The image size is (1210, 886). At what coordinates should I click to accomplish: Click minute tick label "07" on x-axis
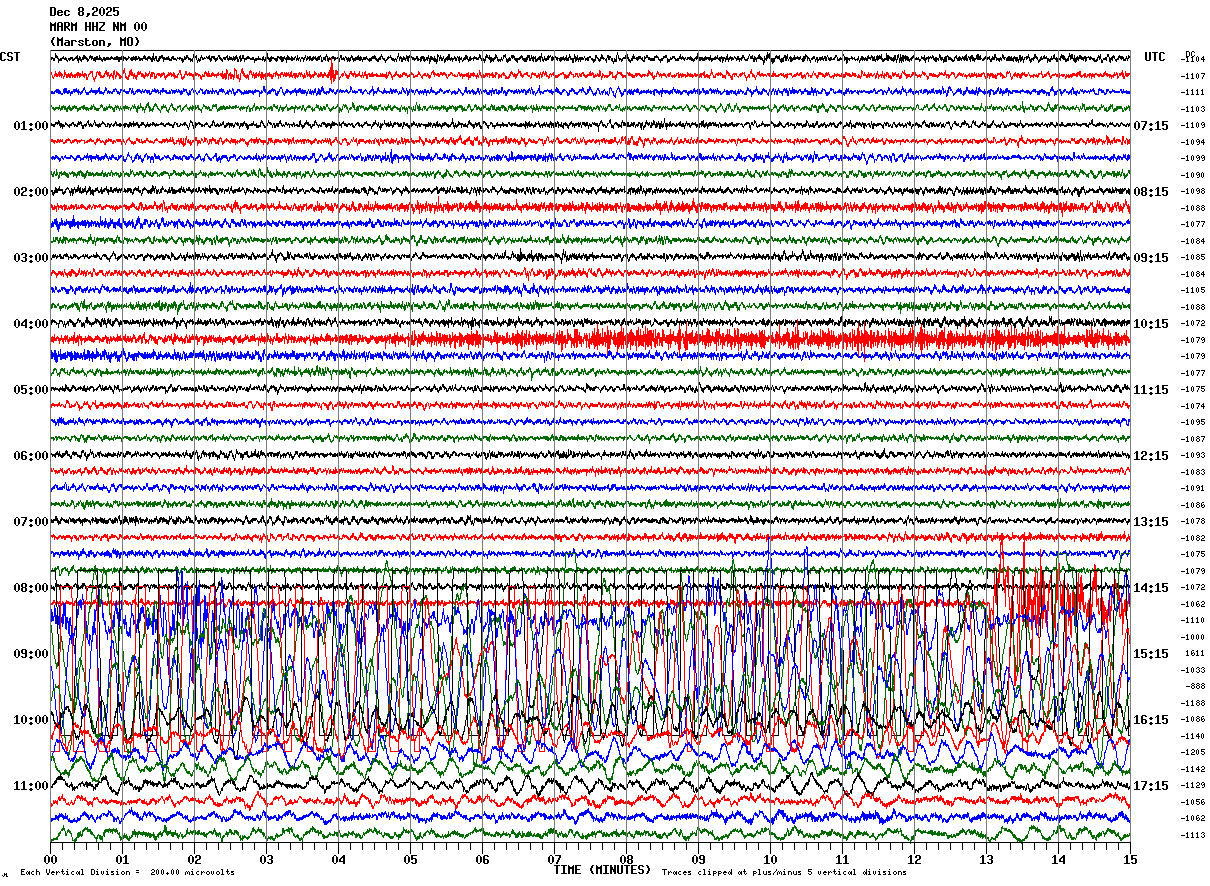point(554,859)
